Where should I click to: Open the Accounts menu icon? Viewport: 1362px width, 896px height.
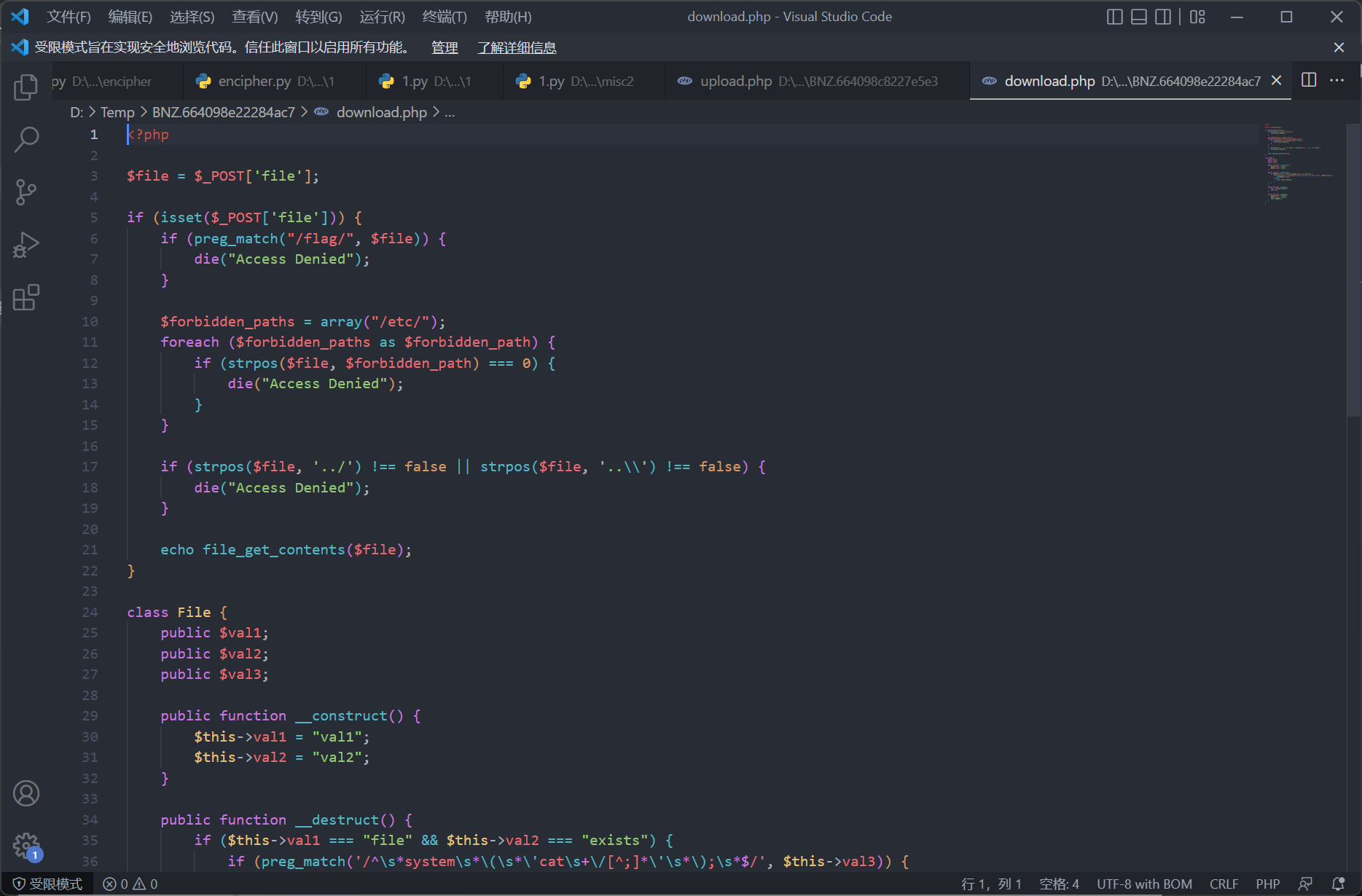coord(26,793)
